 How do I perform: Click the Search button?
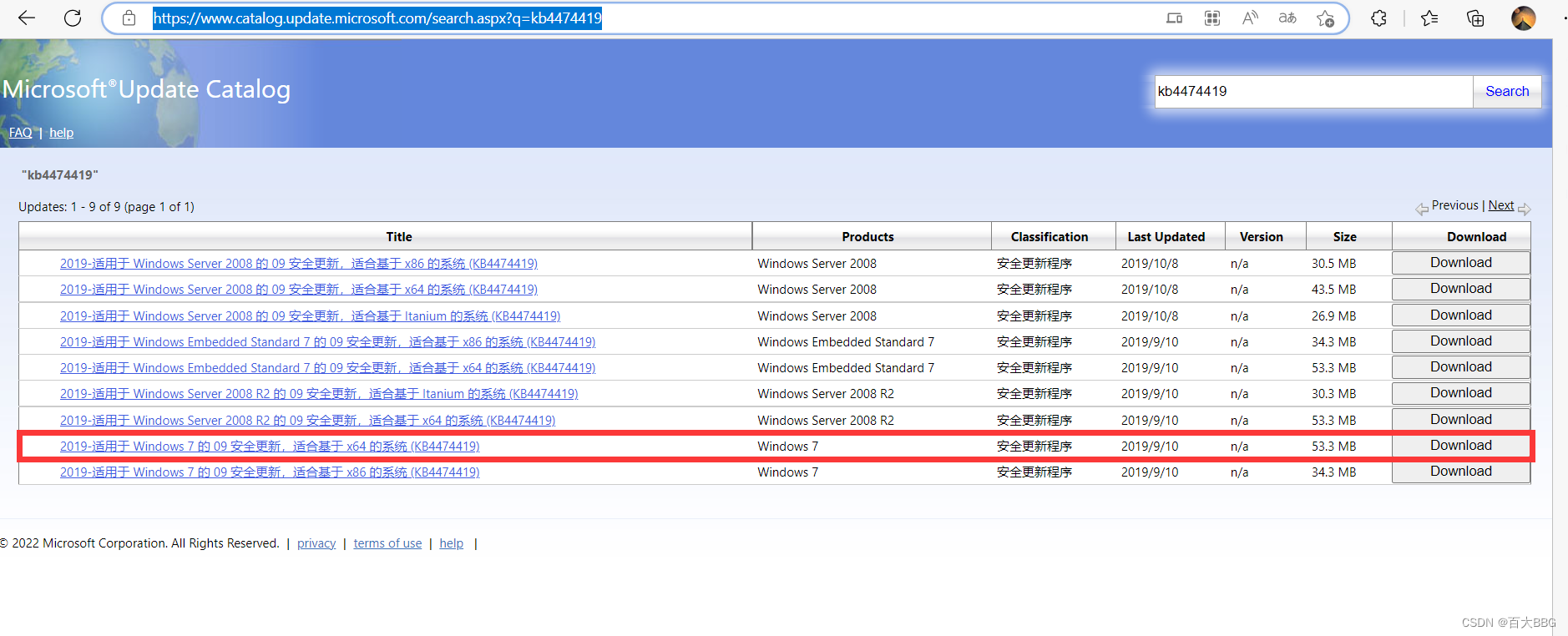pyautogui.click(x=1507, y=91)
